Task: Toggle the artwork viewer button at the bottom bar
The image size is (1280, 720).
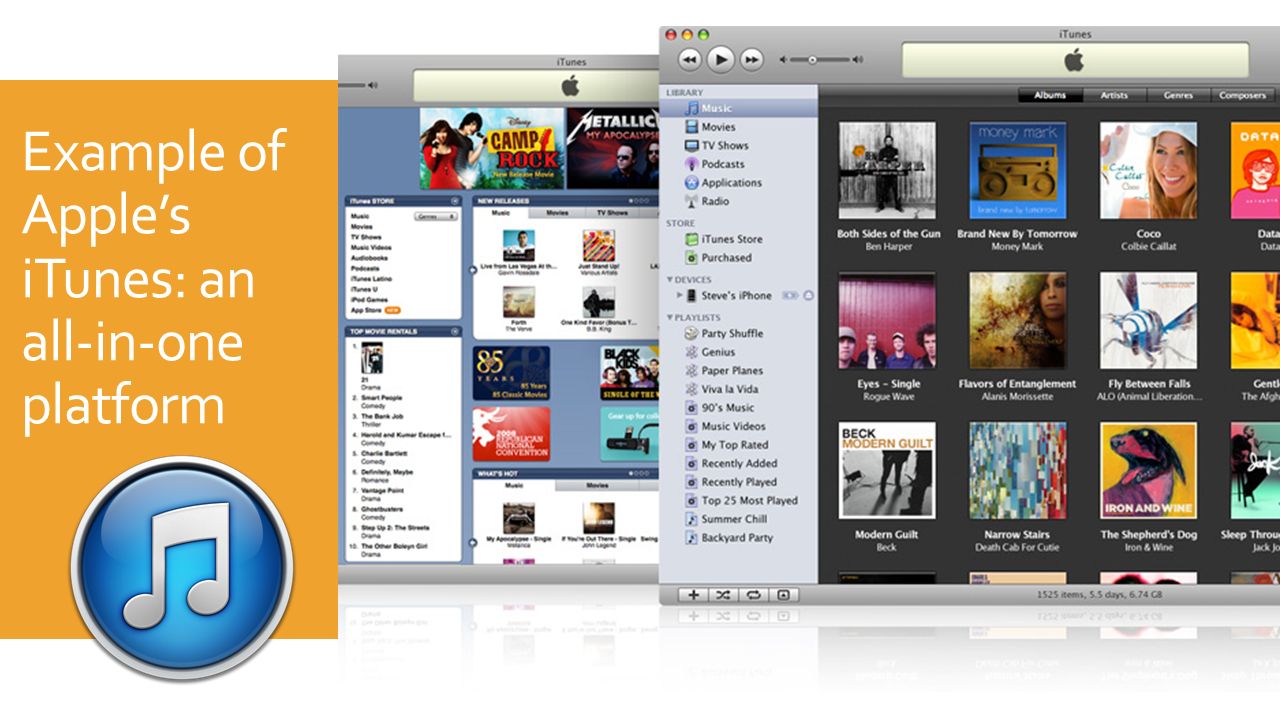Action: point(783,595)
